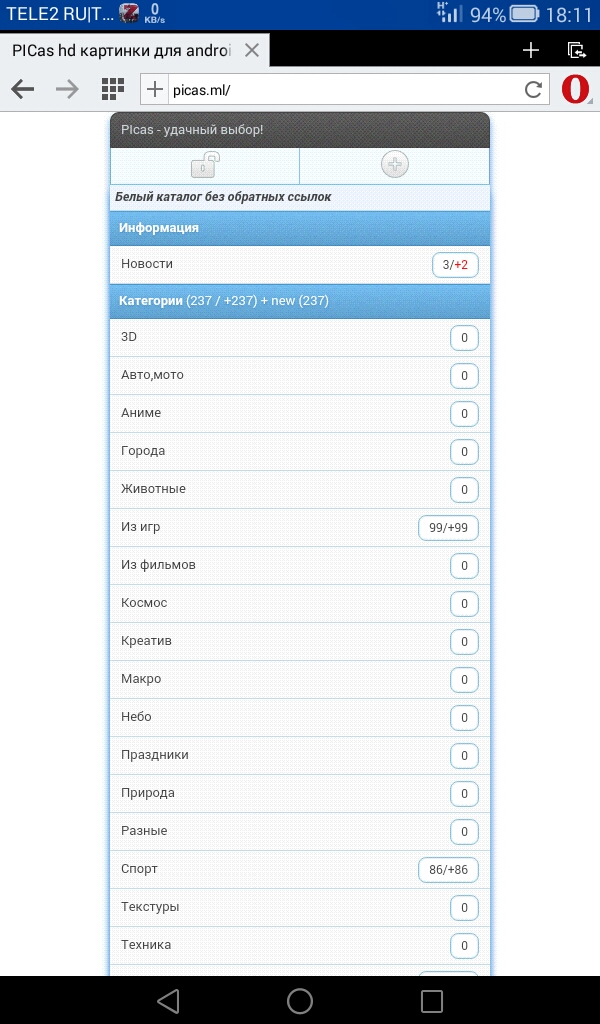Show the open tabs switcher
This screenshot has width=600, height=1024.
tap(576, 50)
